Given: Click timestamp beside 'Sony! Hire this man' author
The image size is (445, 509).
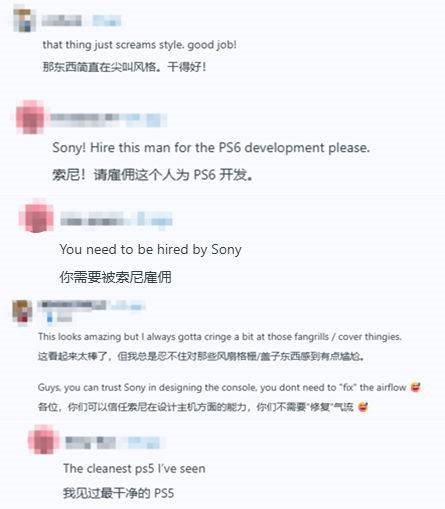Looking at the screenshot, I should tap(147, 120).
